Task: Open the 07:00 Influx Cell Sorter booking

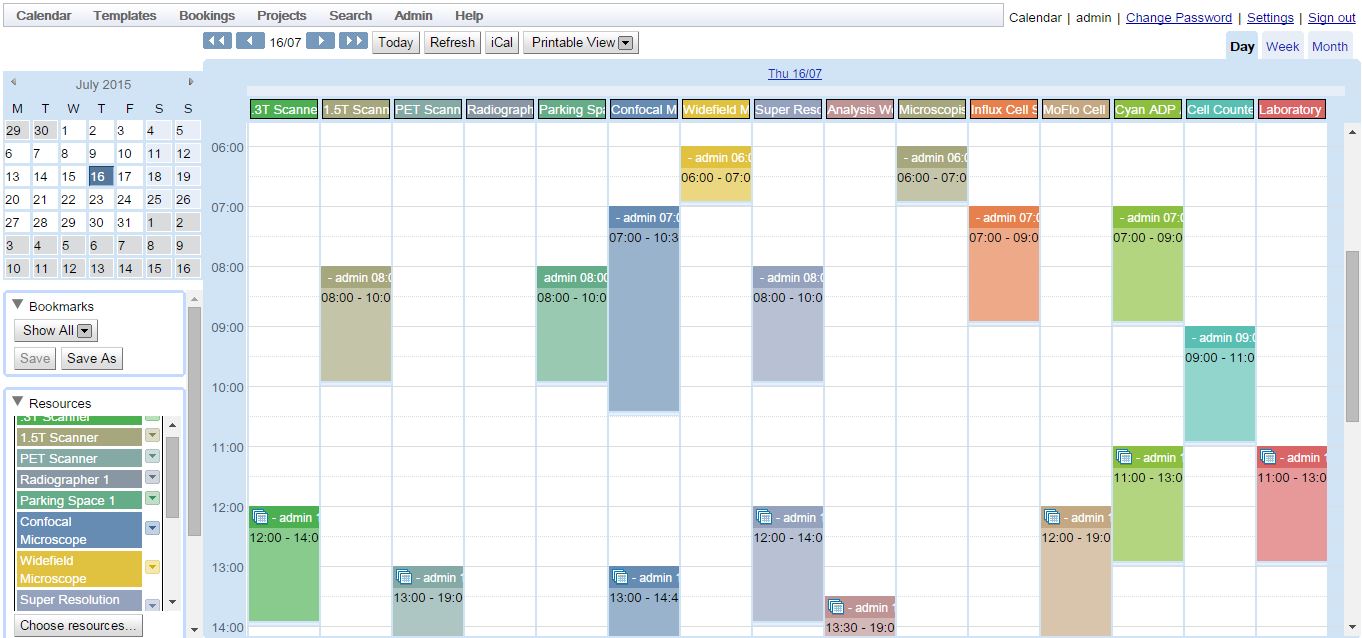Action: 1004,265
